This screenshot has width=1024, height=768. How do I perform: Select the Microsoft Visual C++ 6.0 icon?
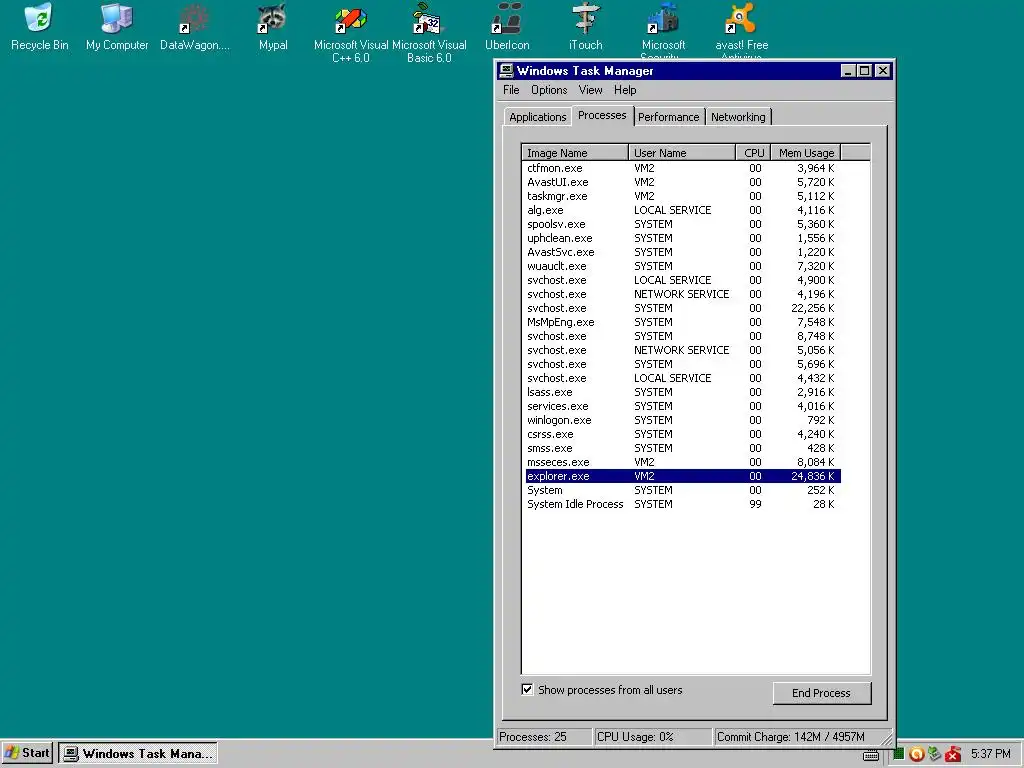(x=351, y=33)
